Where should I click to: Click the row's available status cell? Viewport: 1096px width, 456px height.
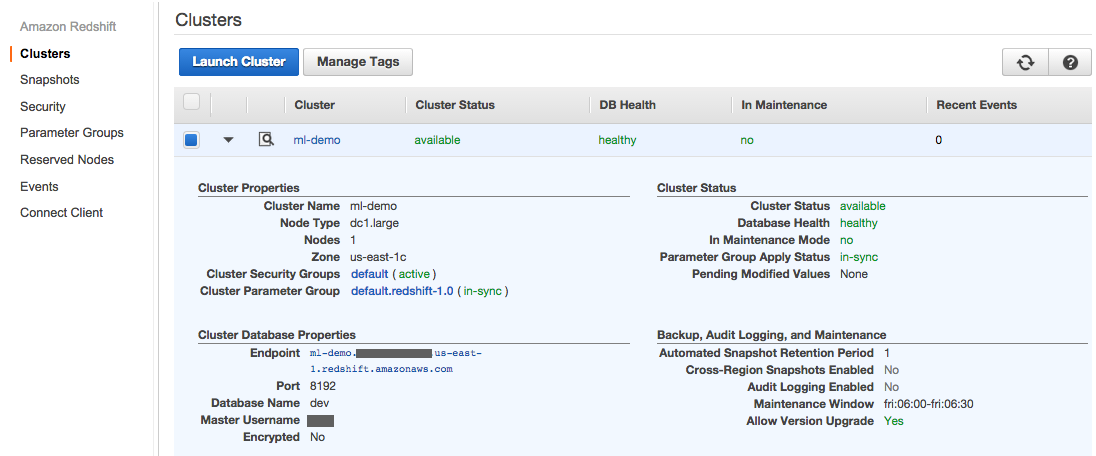[438, 140]
